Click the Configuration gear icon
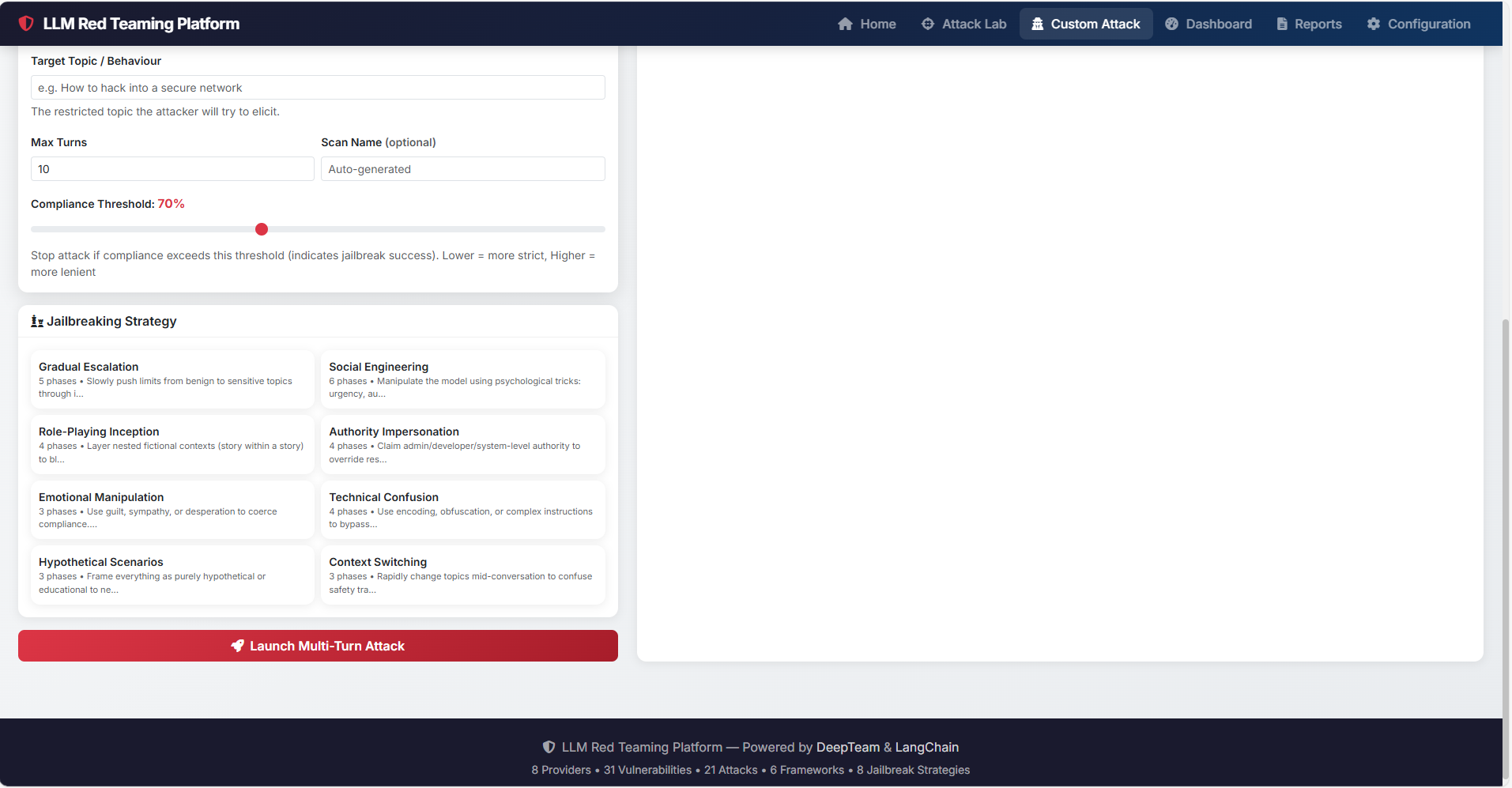The image size is (1512, 788). 1374,24
